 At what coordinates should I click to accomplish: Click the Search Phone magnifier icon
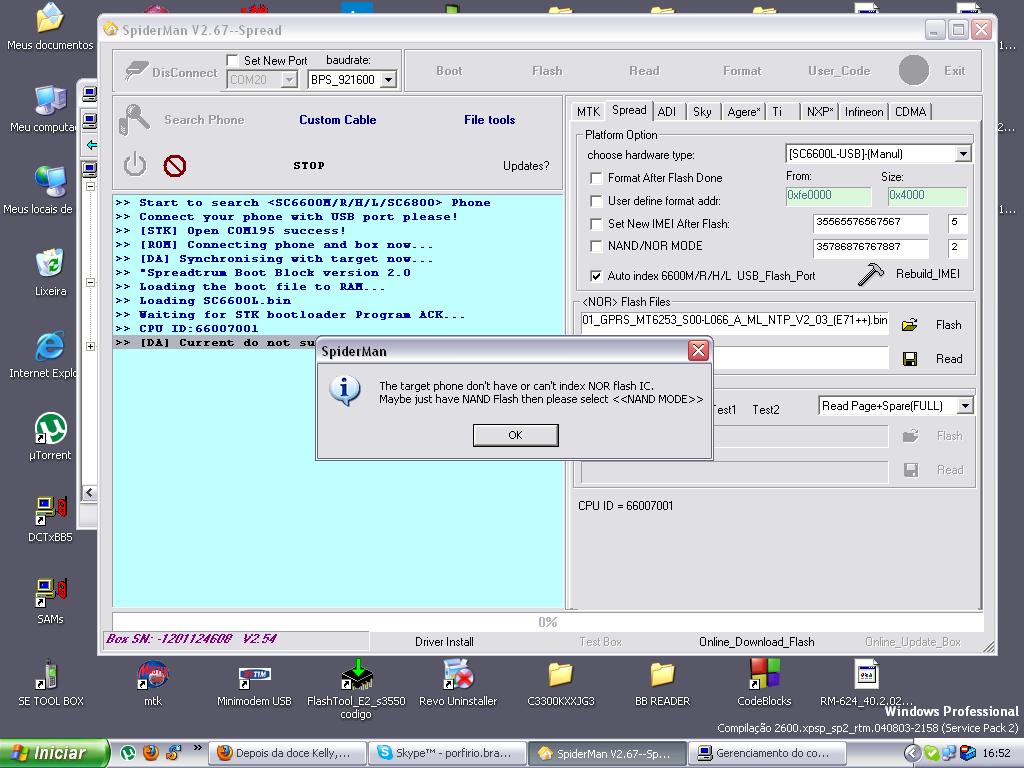[x=135, y=120]
